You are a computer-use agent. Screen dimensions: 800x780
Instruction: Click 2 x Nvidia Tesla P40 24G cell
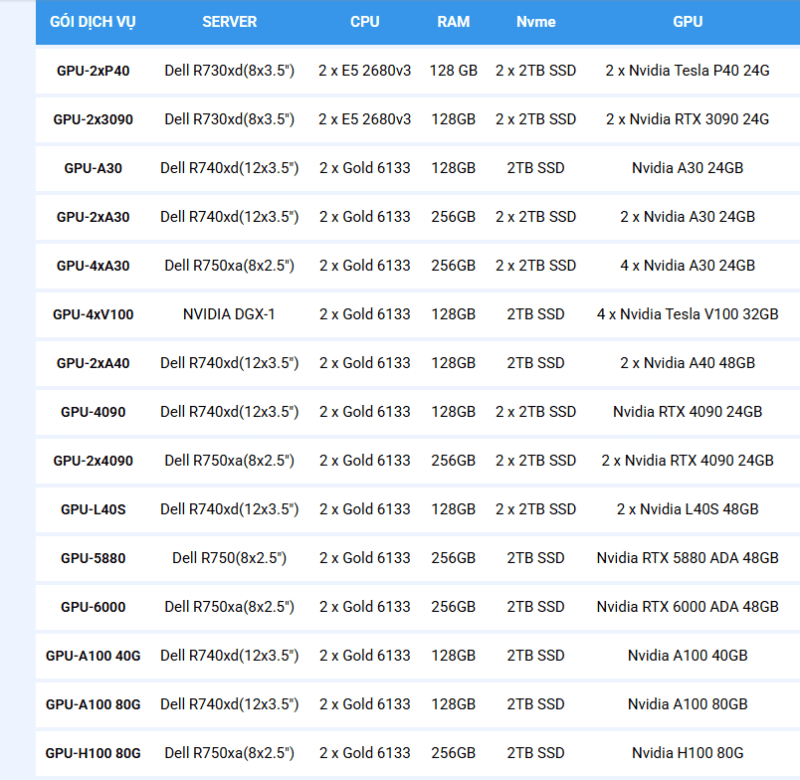(x=688, y=70)
